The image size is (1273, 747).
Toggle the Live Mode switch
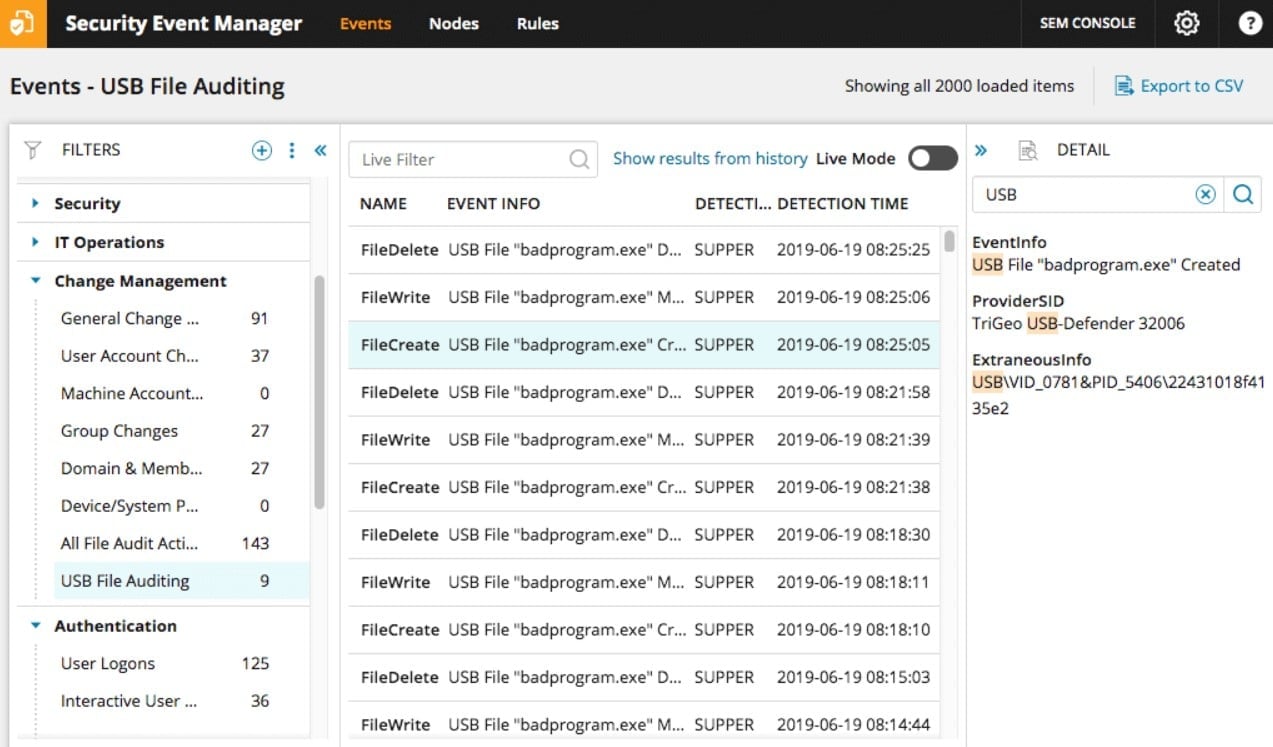click(932, 158)
